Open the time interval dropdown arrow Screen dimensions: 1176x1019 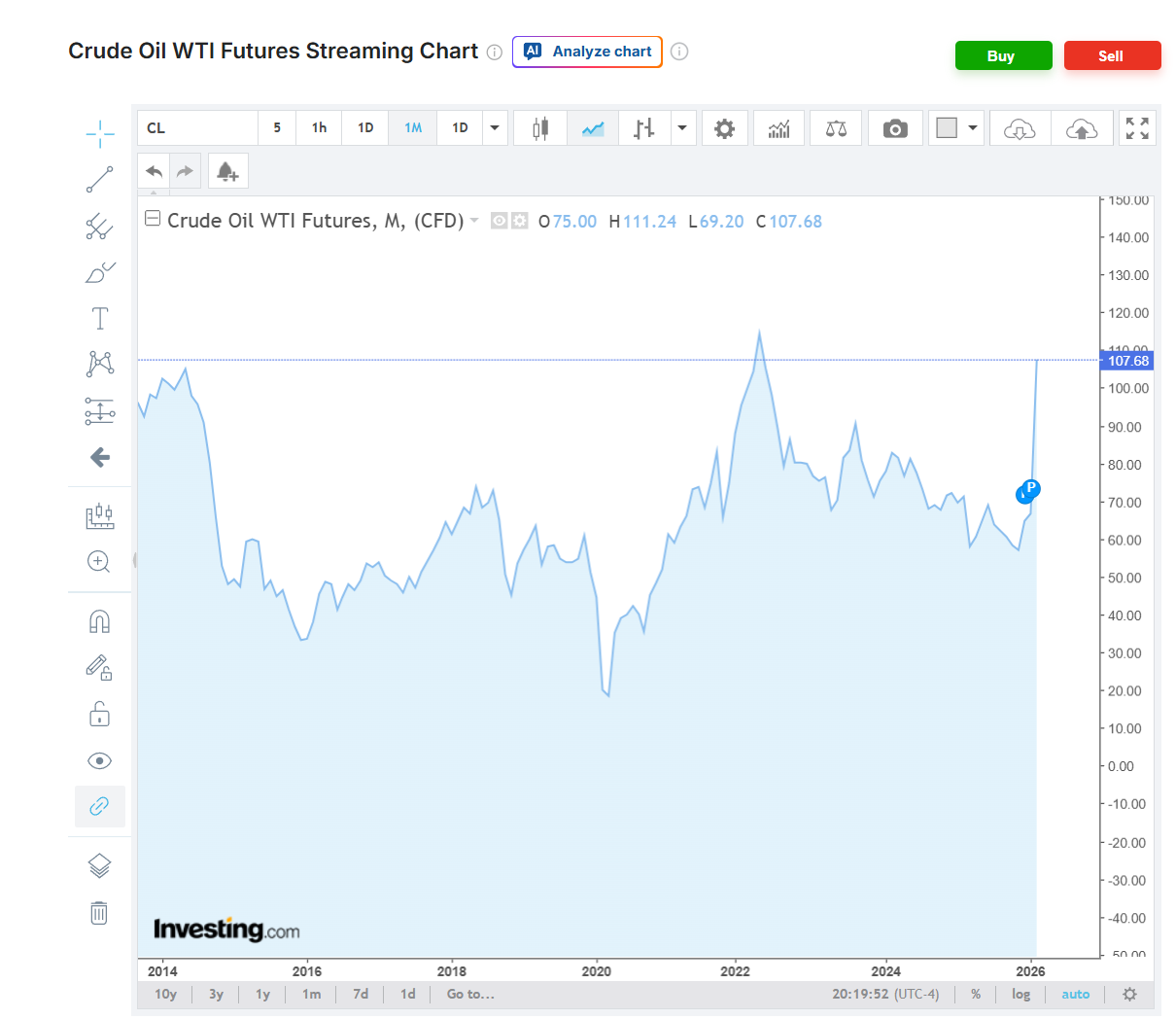pos(495,128)
